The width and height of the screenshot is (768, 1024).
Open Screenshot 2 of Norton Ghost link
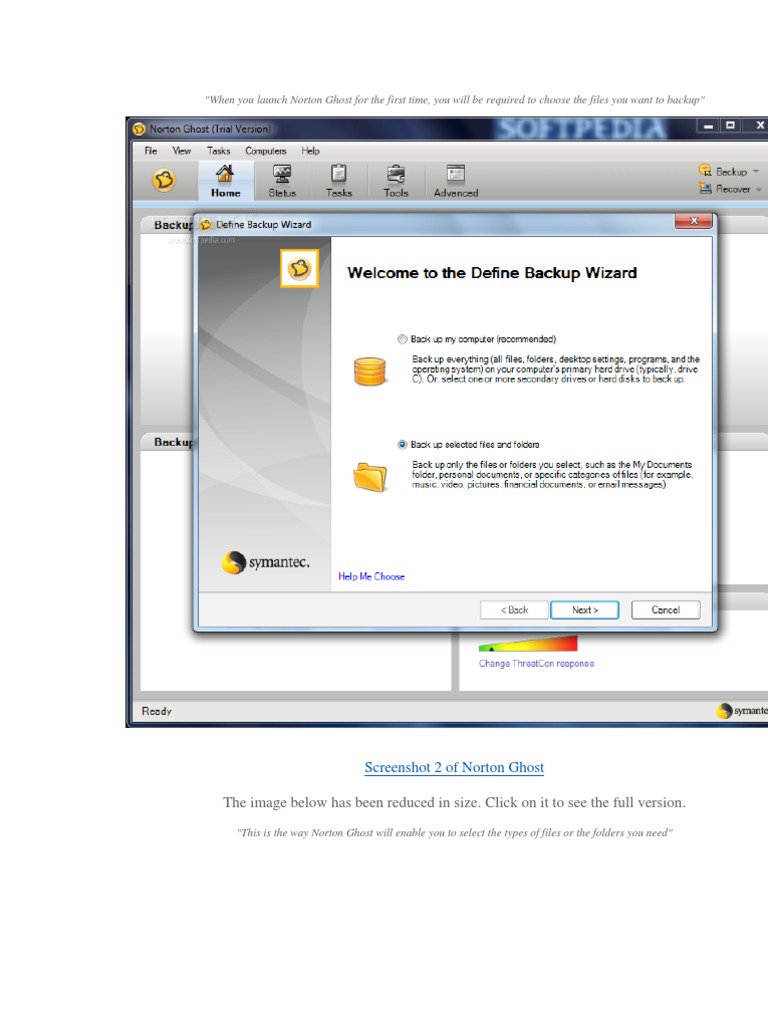(x=454, y=767)
